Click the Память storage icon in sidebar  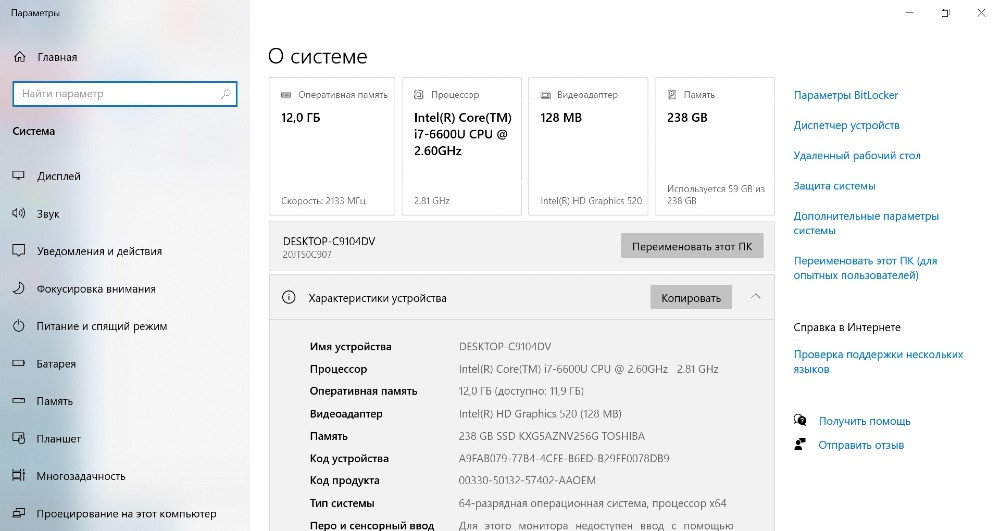pyautogui.click(x=18, y=401)
